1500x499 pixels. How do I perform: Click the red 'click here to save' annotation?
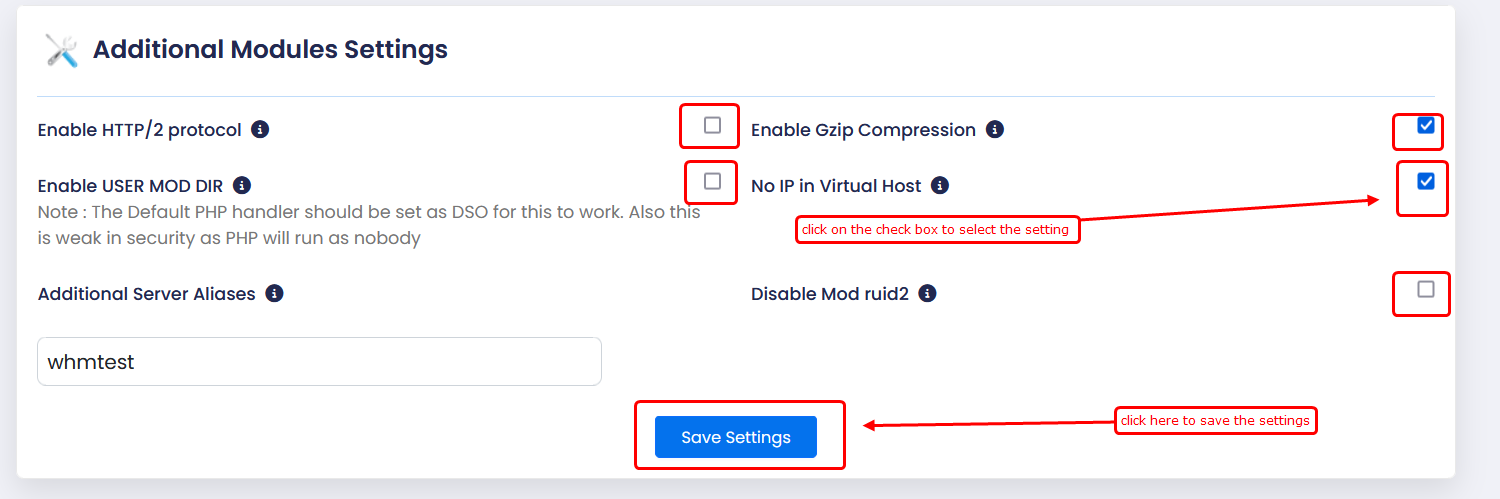point(1215,421)
